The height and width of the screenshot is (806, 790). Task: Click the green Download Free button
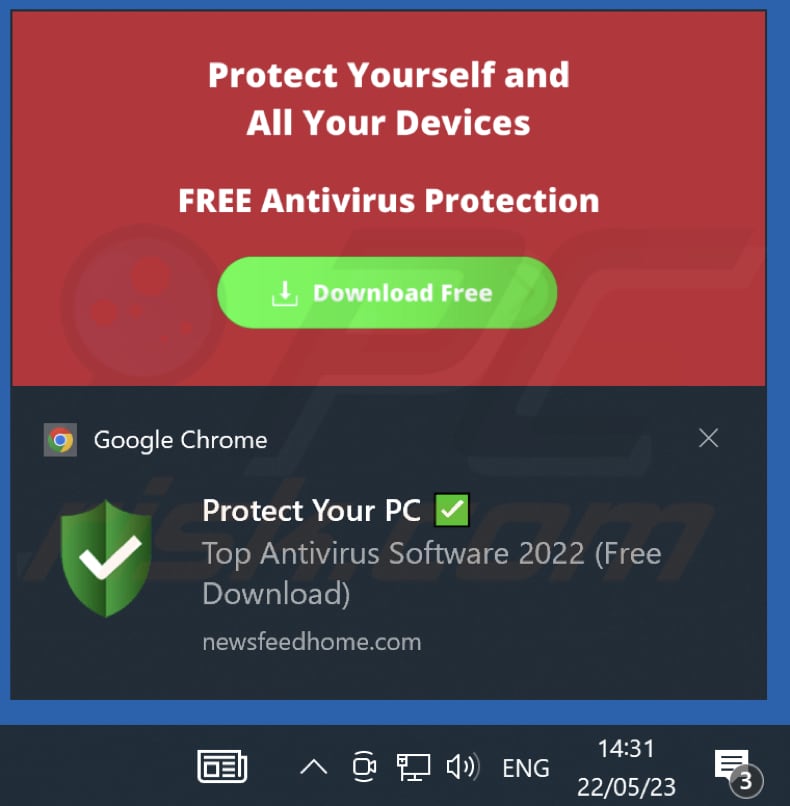pos(387,292)
